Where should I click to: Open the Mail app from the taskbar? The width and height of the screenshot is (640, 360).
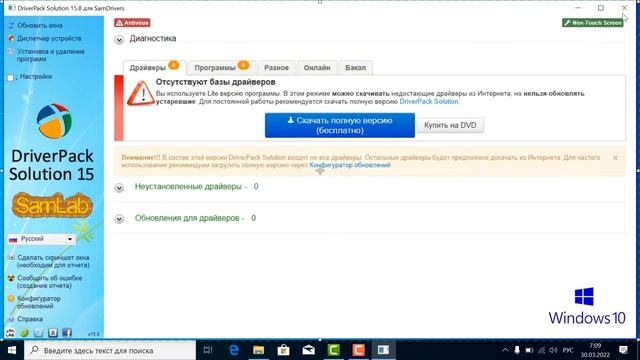309,350
